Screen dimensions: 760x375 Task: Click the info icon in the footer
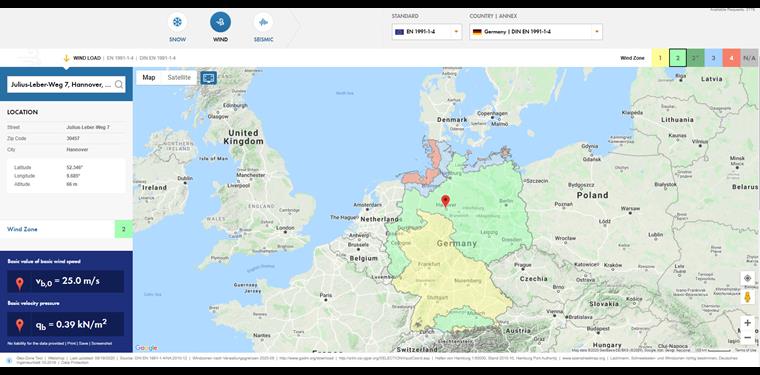click(x=10, y=359)
